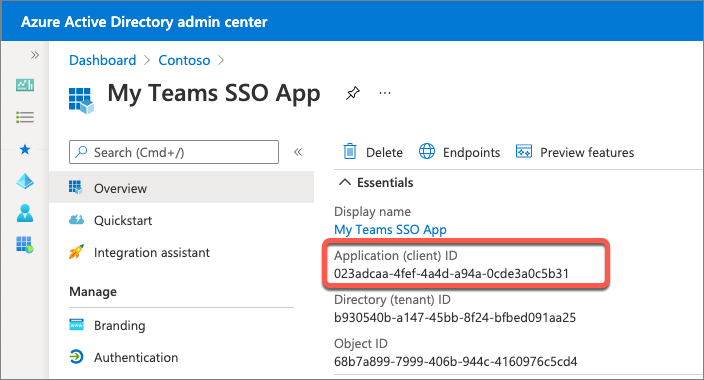Open Preview features

[575, 152]
